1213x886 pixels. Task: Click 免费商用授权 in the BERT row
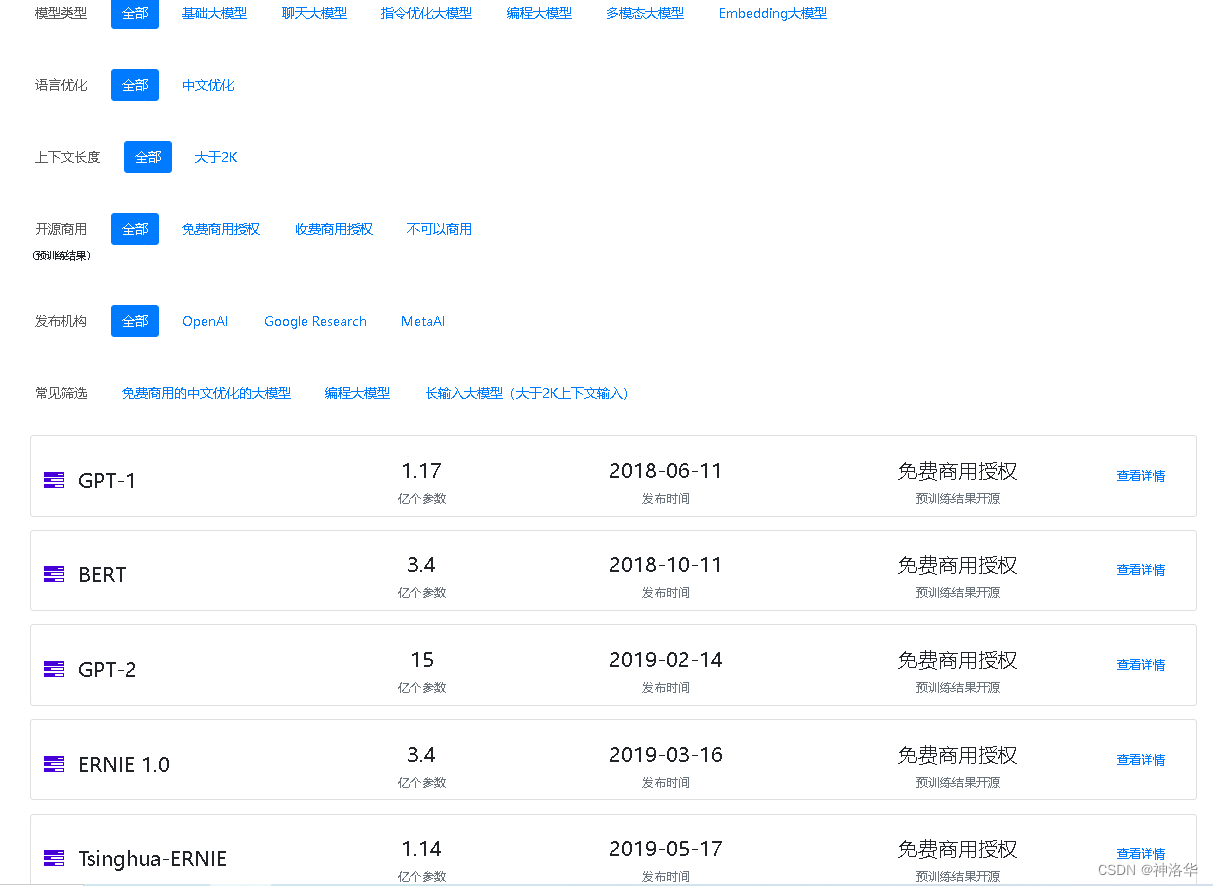tap(958, 565)
